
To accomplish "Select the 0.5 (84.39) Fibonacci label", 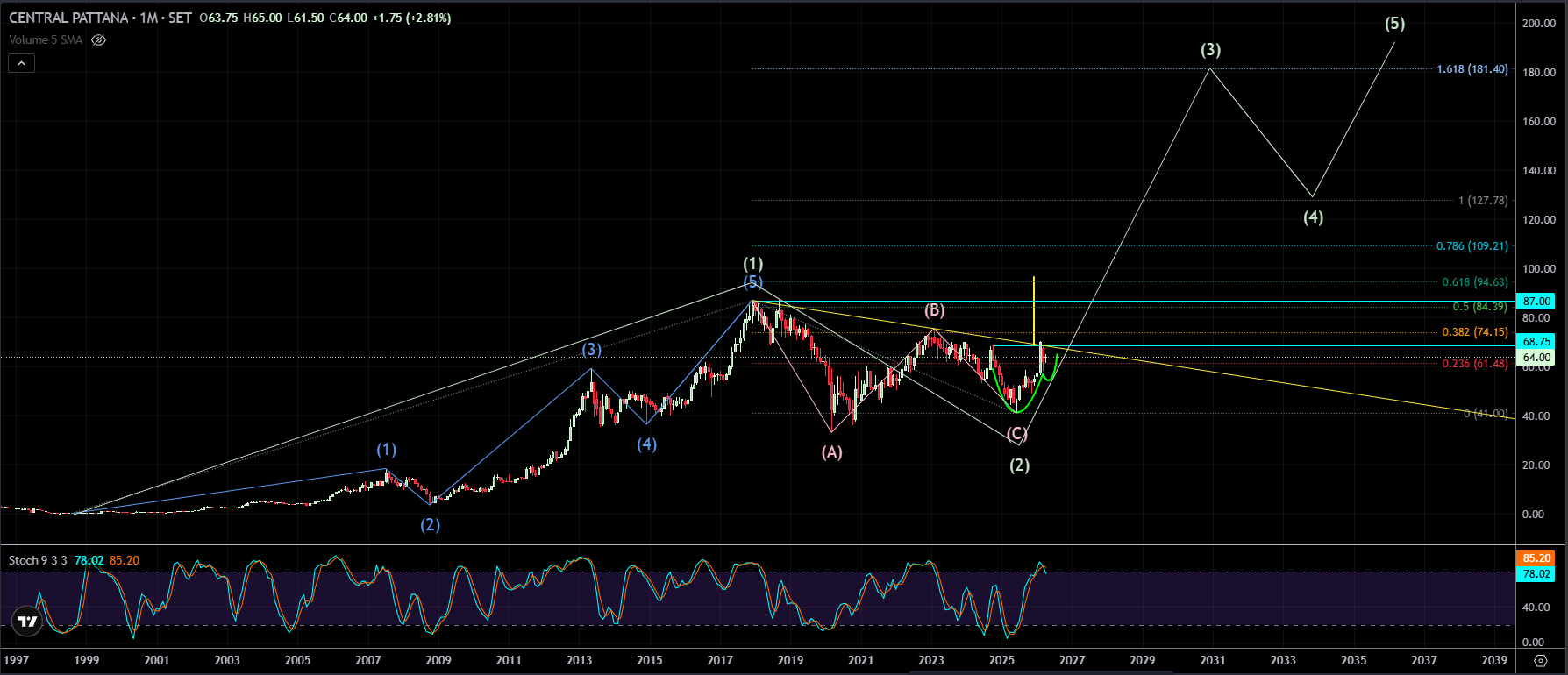I will tap(1479, 307).
